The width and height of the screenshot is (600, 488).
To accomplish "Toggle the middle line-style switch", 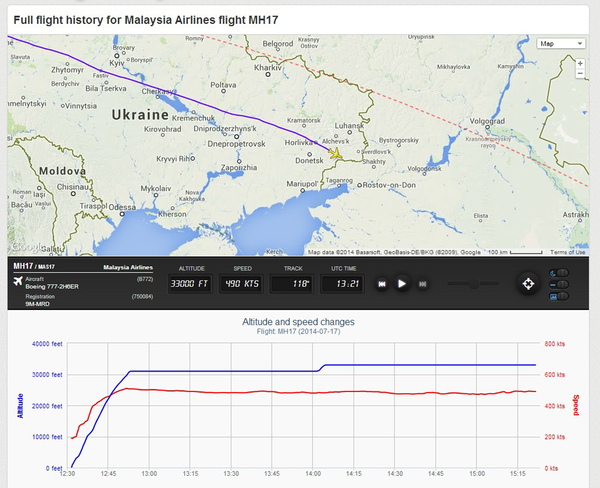I will click(559, 285).
